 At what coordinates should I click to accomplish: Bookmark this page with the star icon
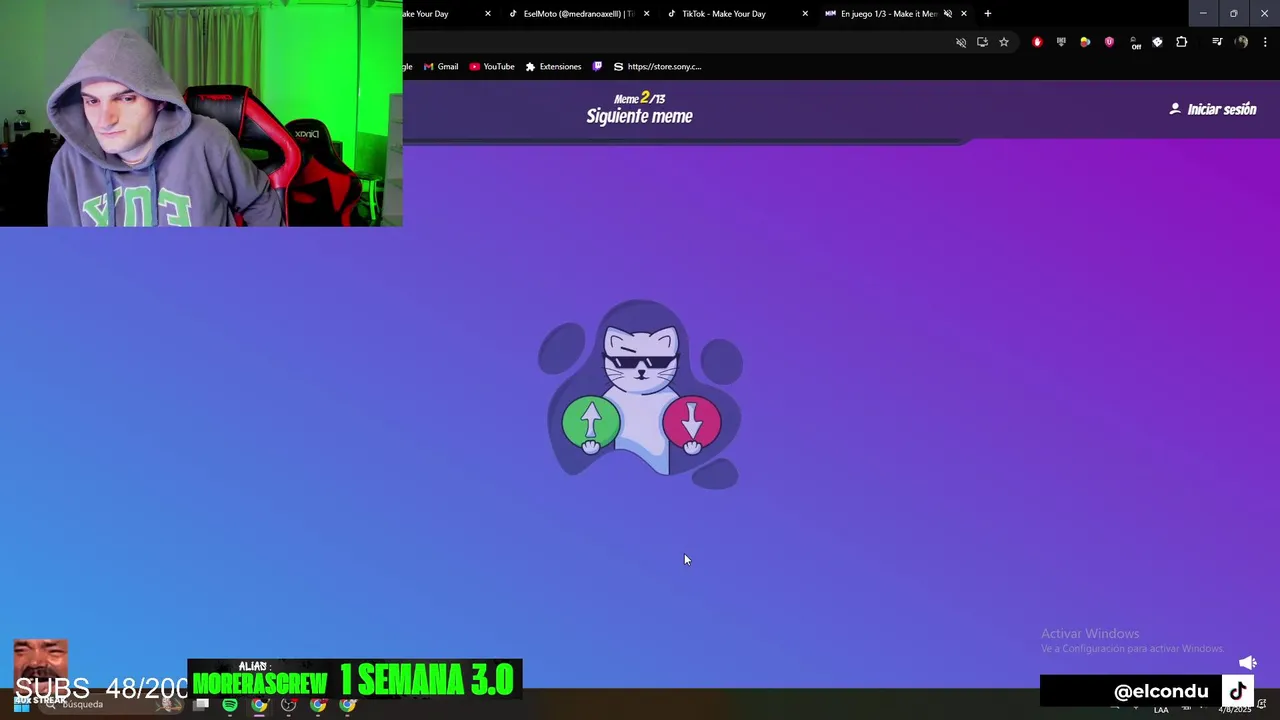pyautogui.click(x=1004, y=42)
